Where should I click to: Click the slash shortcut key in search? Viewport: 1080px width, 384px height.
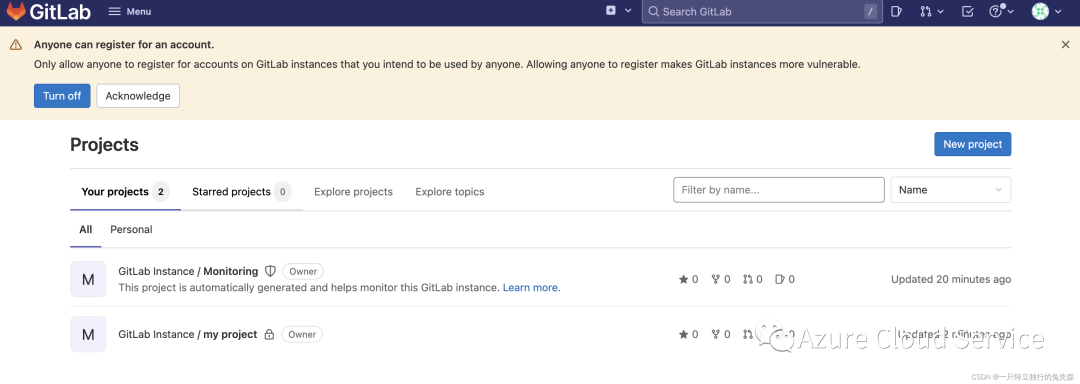tap(871, 12)
